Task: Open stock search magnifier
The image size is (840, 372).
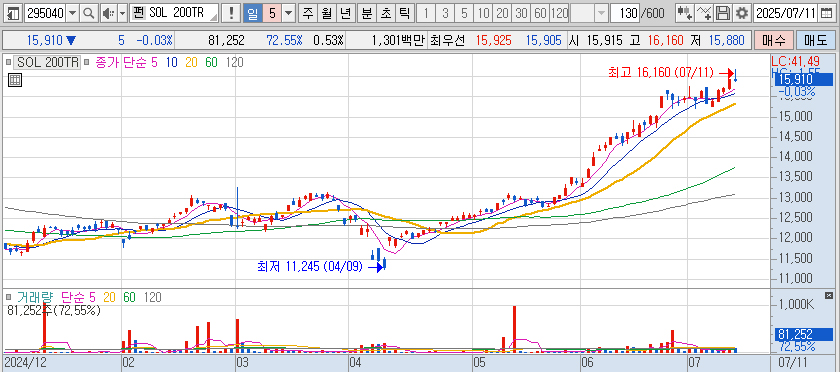Action: coord(89,13)
